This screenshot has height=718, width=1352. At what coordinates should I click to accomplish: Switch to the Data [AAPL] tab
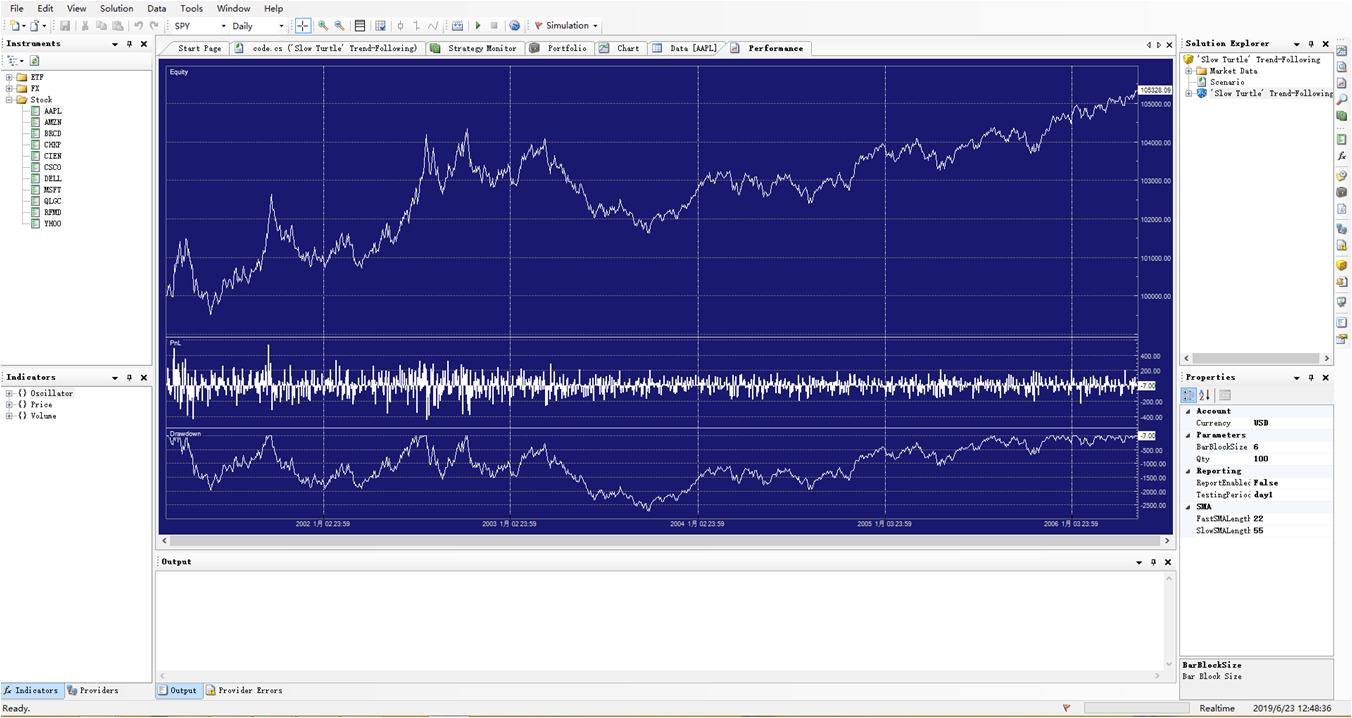click(x=685, y=48)
